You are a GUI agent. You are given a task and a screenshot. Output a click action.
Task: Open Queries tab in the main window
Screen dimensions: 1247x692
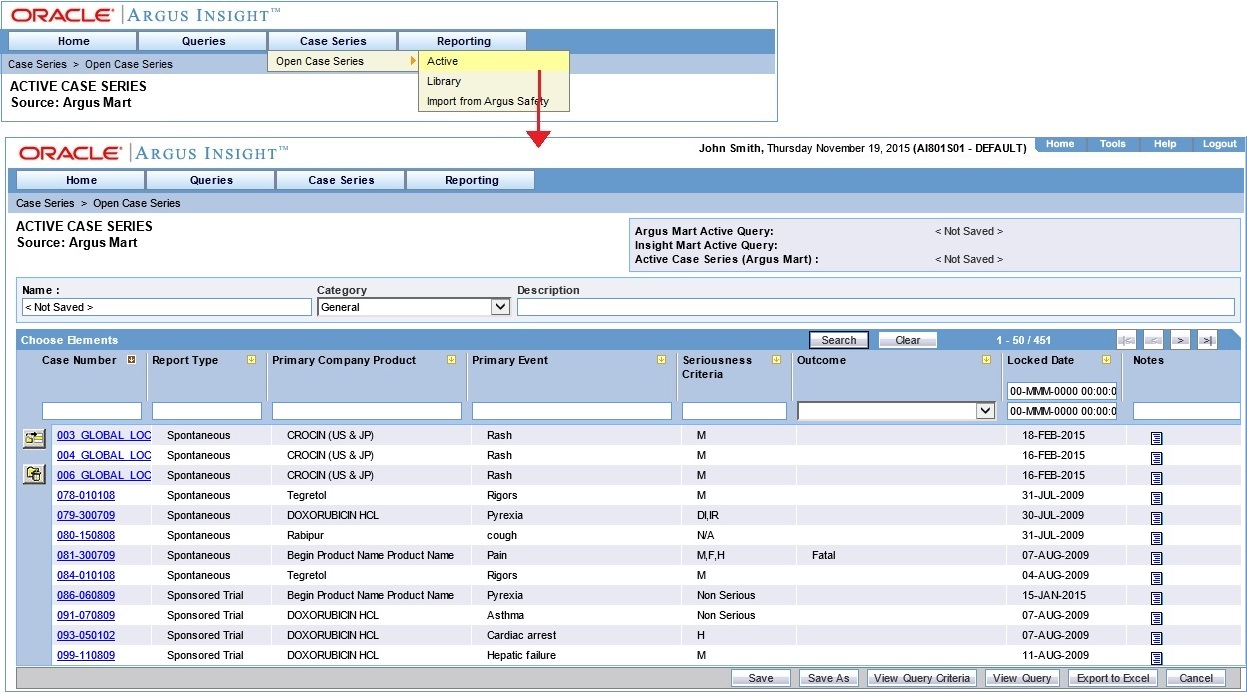[211, 180]
